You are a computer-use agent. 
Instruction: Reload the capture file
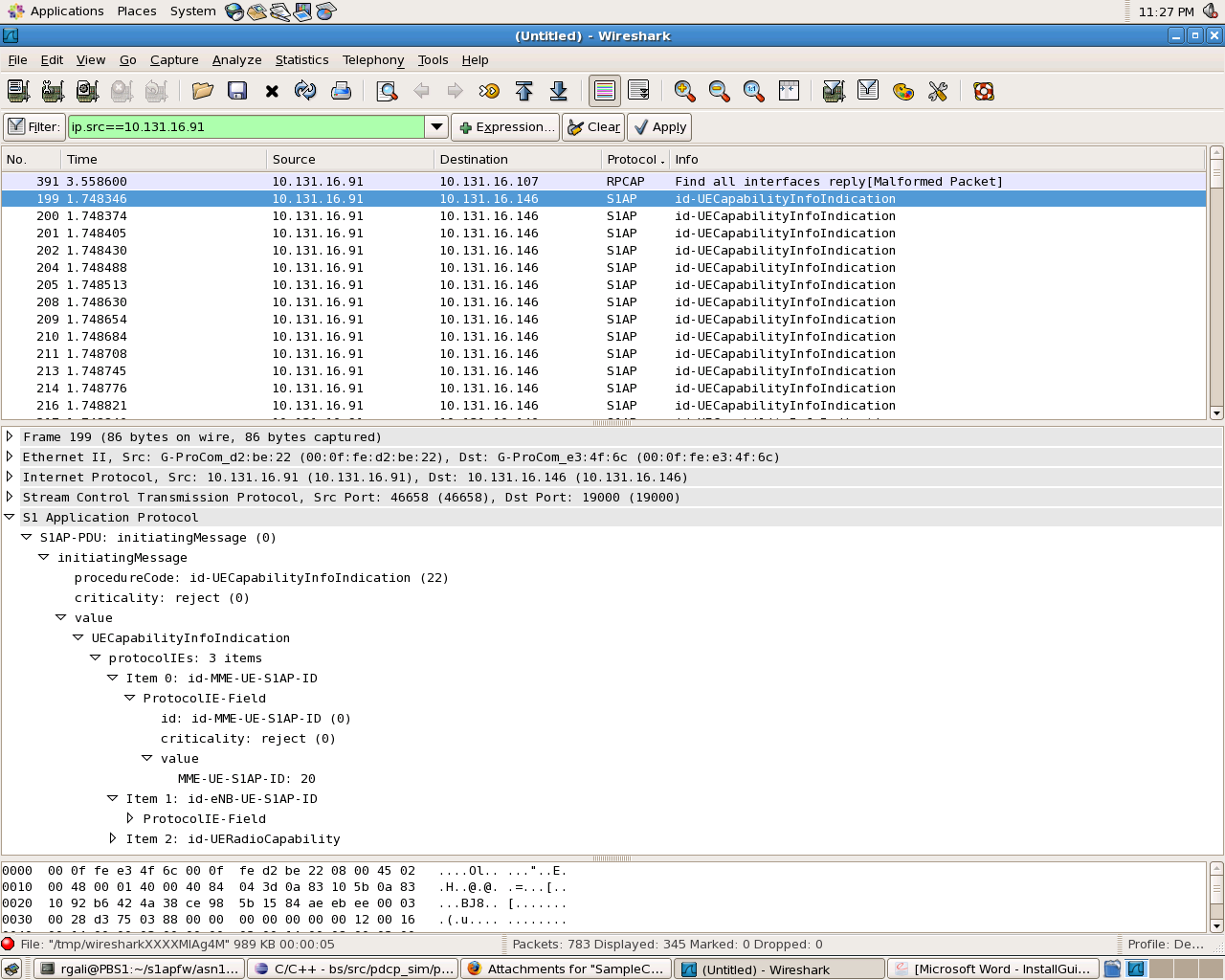click(x=305, y=91)
